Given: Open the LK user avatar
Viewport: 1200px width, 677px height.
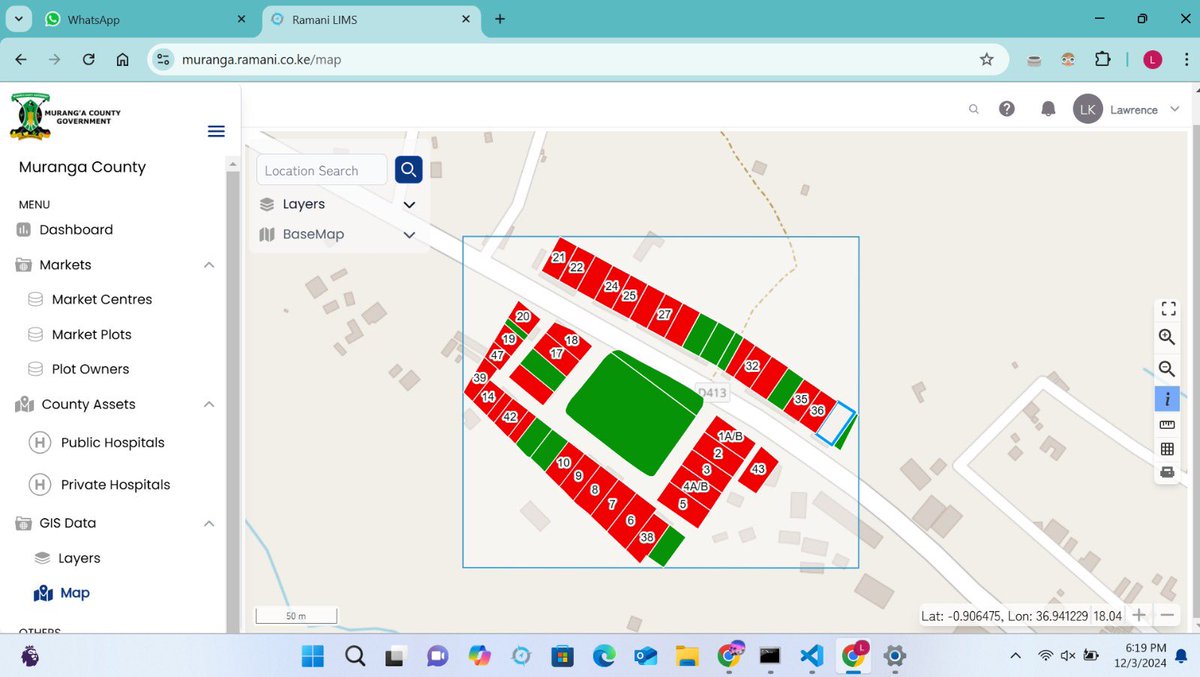Looking at the screenshot, I should point(1088,109).
